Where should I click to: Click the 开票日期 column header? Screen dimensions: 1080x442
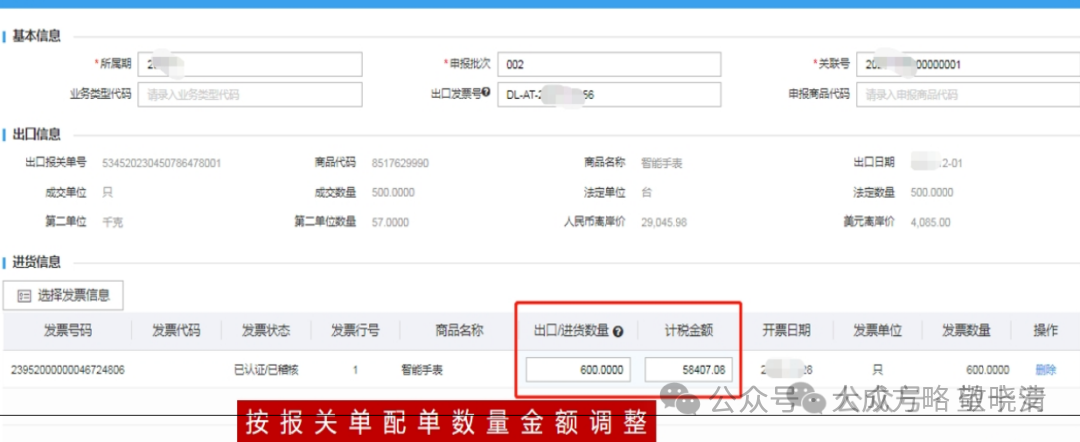(787, 330)
